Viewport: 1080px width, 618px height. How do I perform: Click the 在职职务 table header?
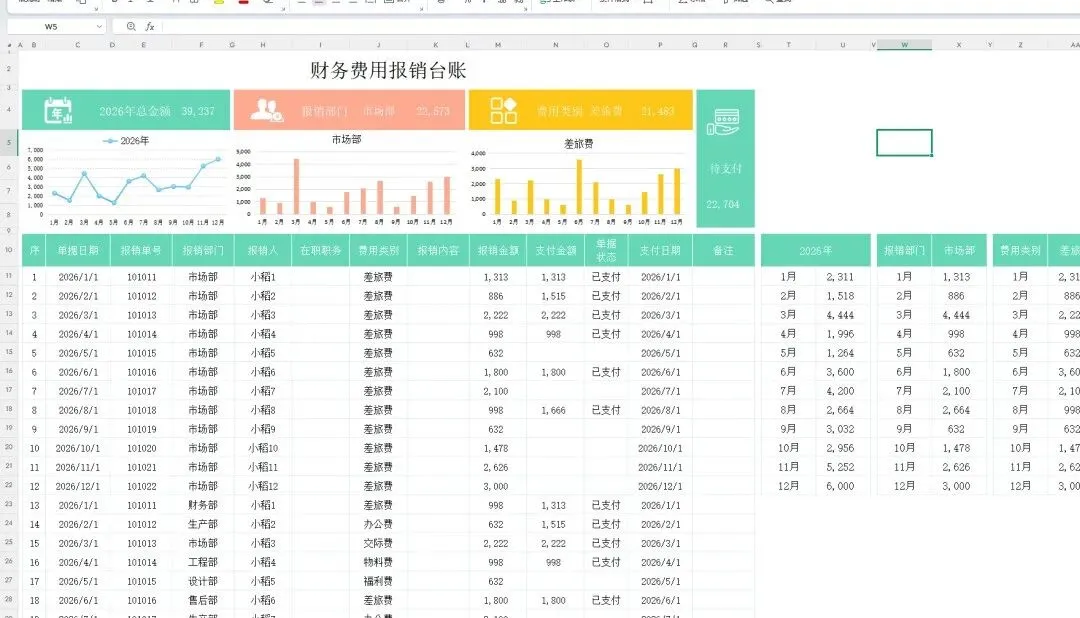pos(320,251)
